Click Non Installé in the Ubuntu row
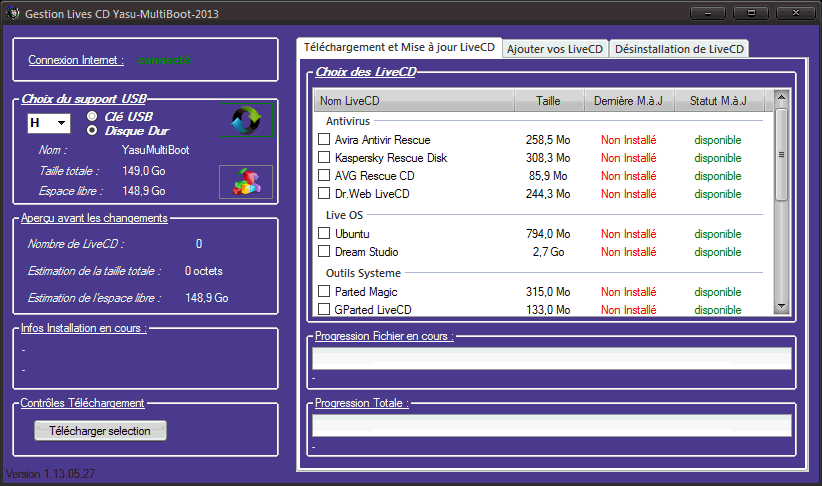Viewport: 822px width, 486px height. pos(629,234)
